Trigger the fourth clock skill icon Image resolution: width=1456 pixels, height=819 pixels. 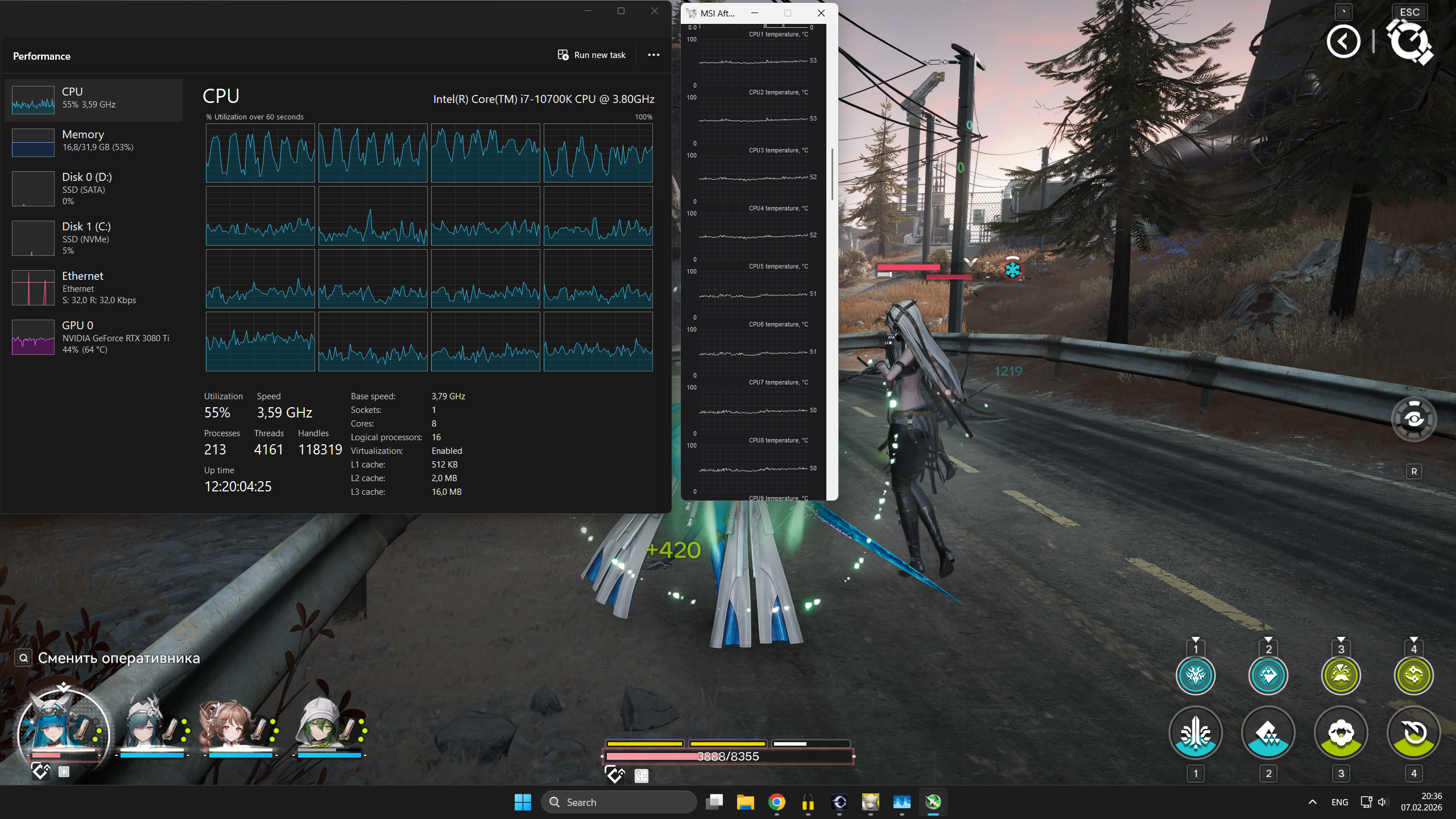pos(1413,734)
